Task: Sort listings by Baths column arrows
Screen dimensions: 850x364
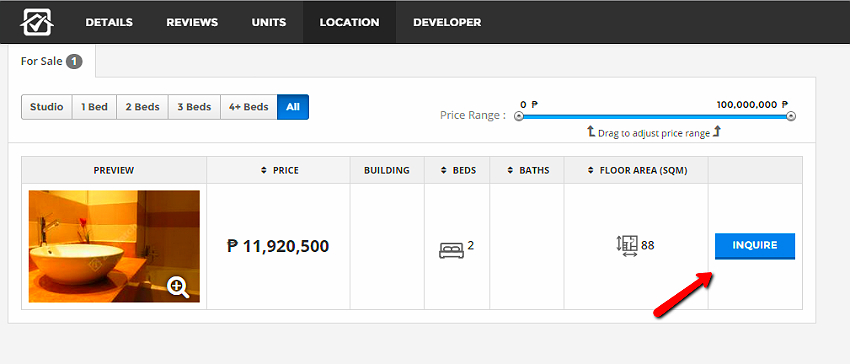Action: click(510, 170)
